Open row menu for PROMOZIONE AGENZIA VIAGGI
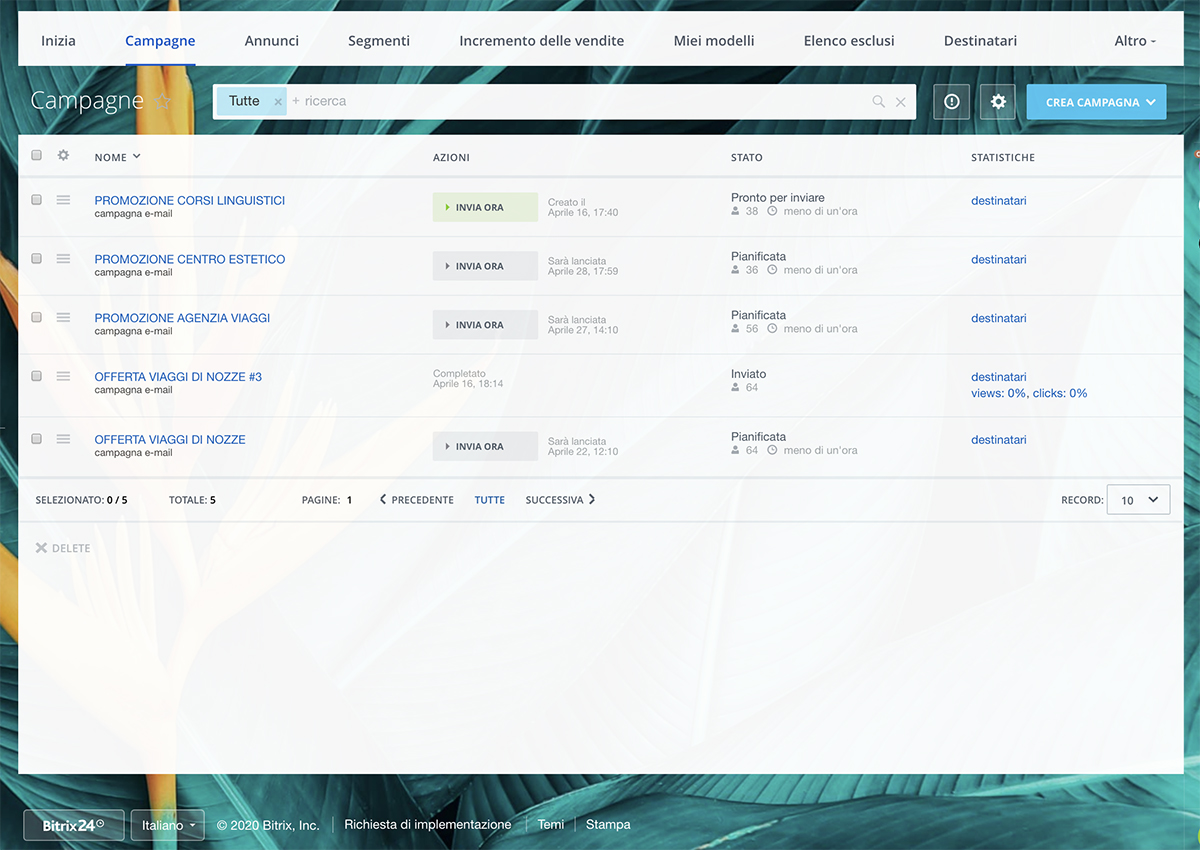 63,317
